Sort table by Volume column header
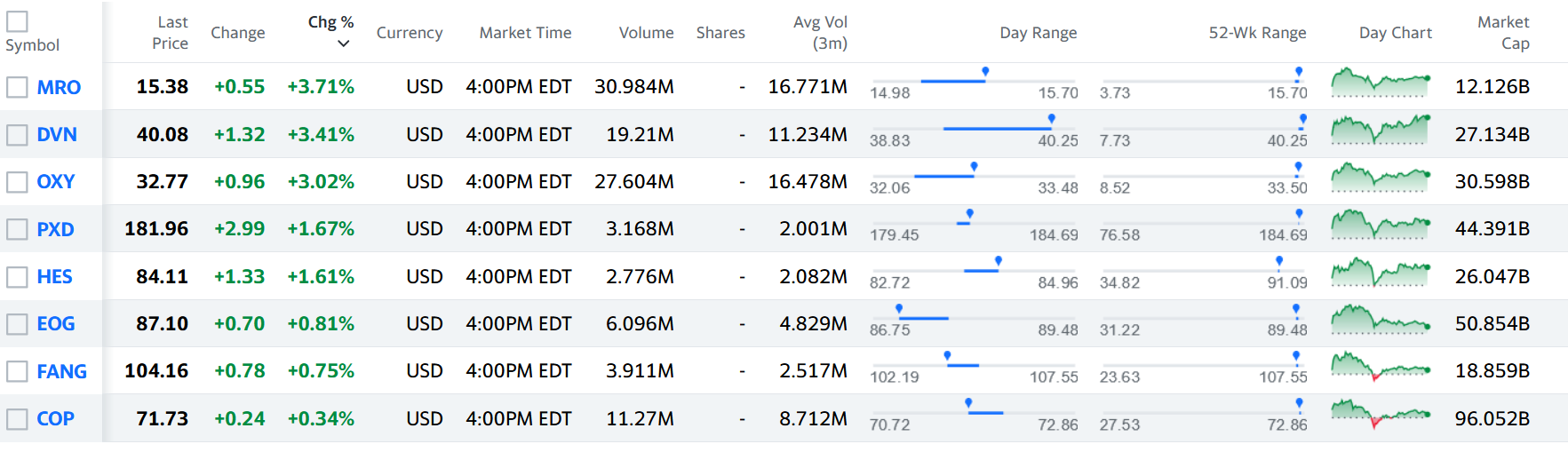 [646, 33]
